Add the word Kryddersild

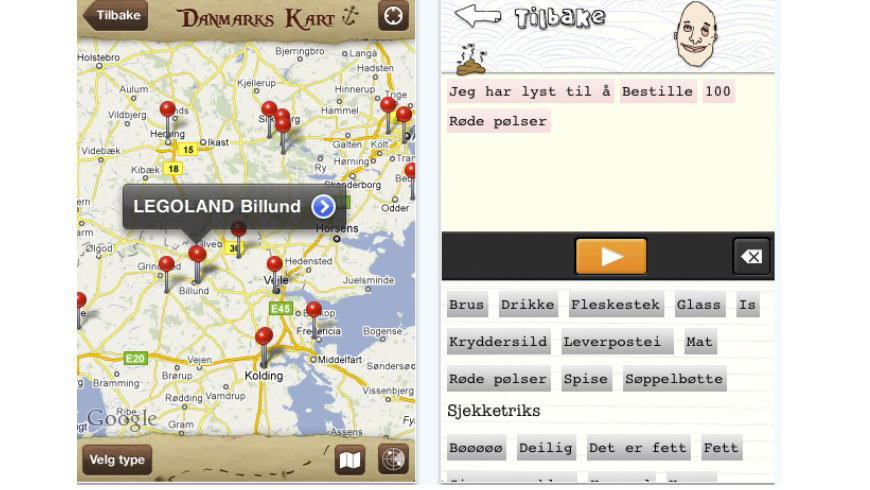pos(498,342)
